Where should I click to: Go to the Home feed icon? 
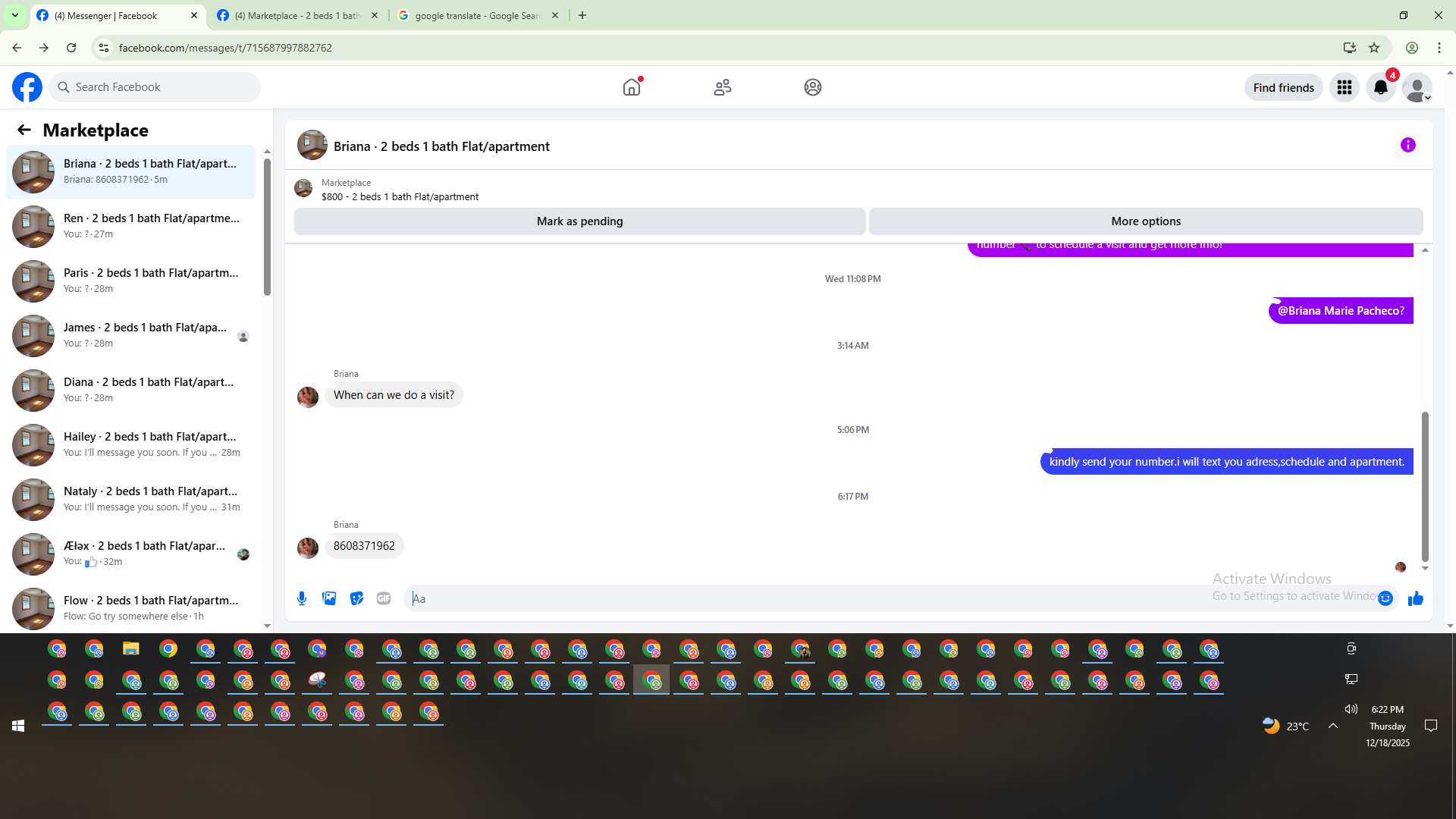tap(632, 87)
